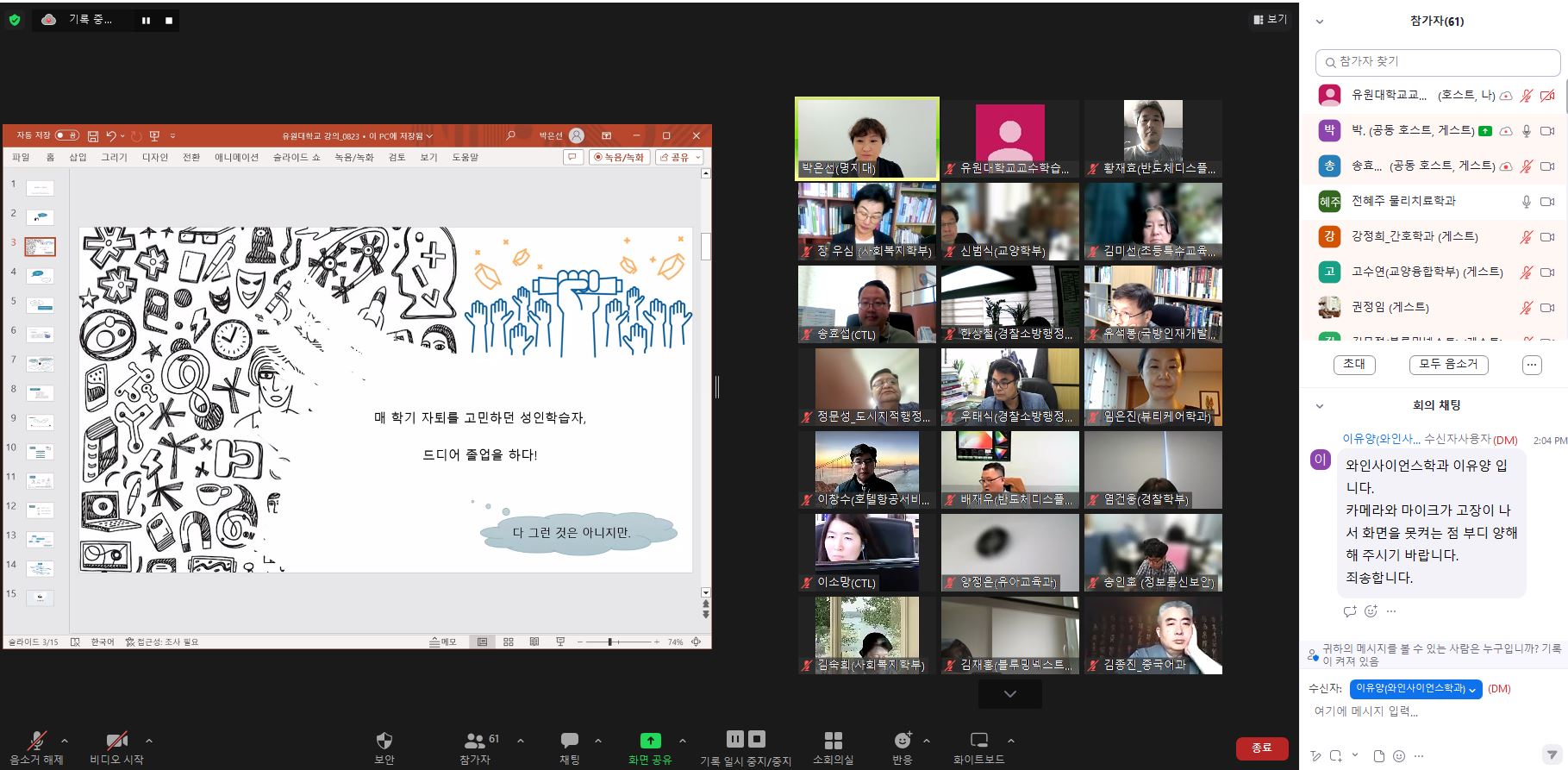Open the Whiteboard tool
The image size is (1568, 770).
978,741
